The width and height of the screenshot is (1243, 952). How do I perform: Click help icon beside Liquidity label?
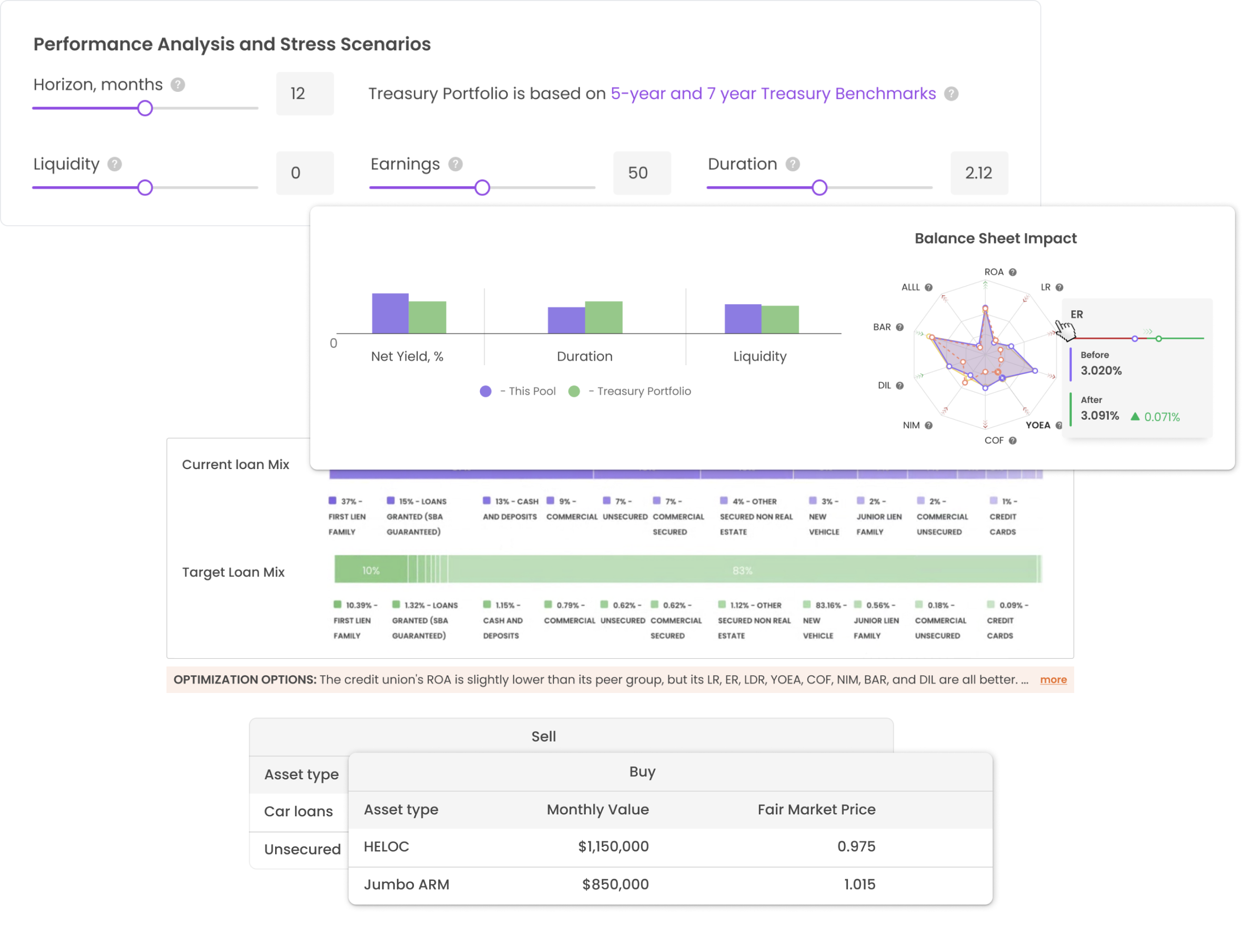[114, 164]
